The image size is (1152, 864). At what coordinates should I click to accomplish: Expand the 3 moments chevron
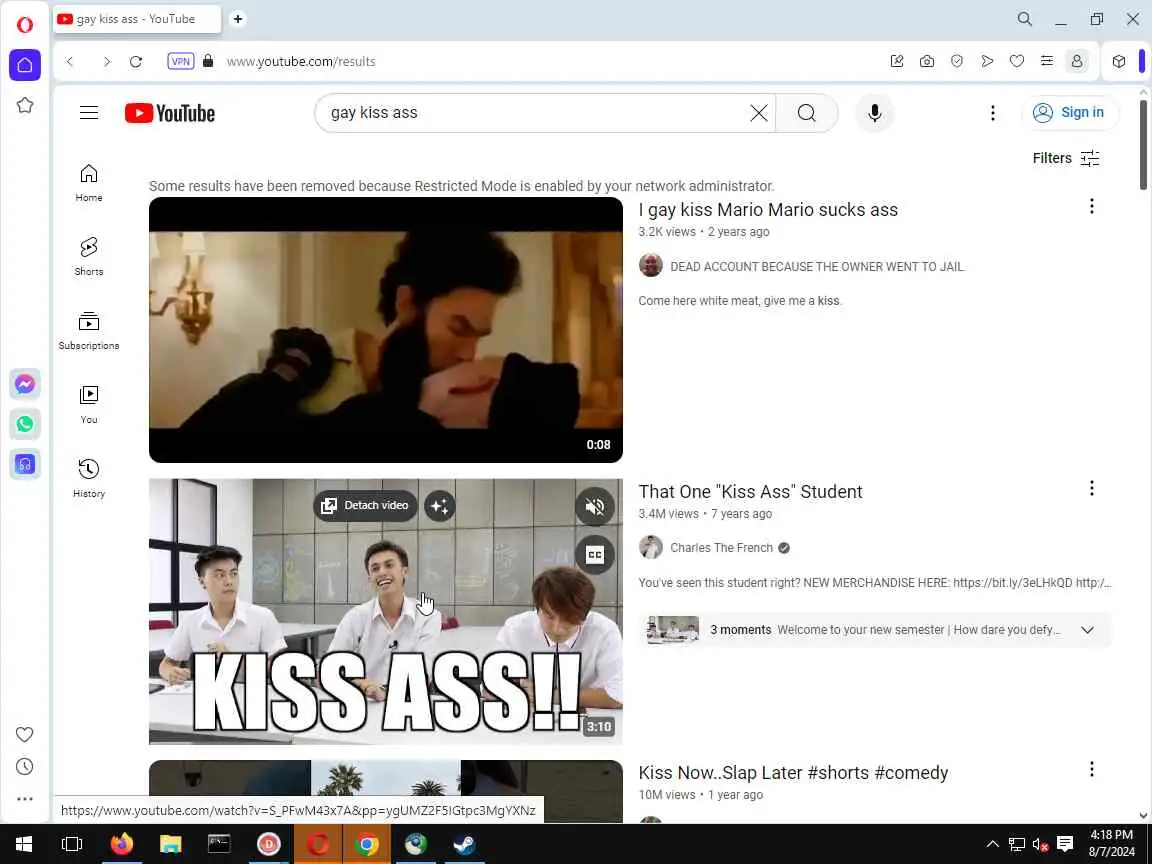point(1087,630)
